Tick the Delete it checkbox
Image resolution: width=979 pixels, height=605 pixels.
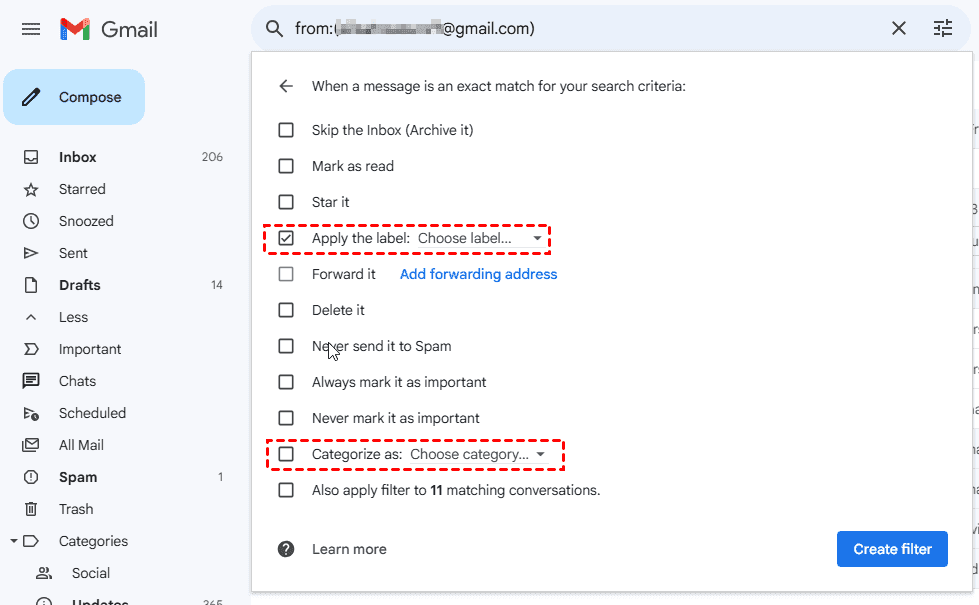(x=286, y=310)
